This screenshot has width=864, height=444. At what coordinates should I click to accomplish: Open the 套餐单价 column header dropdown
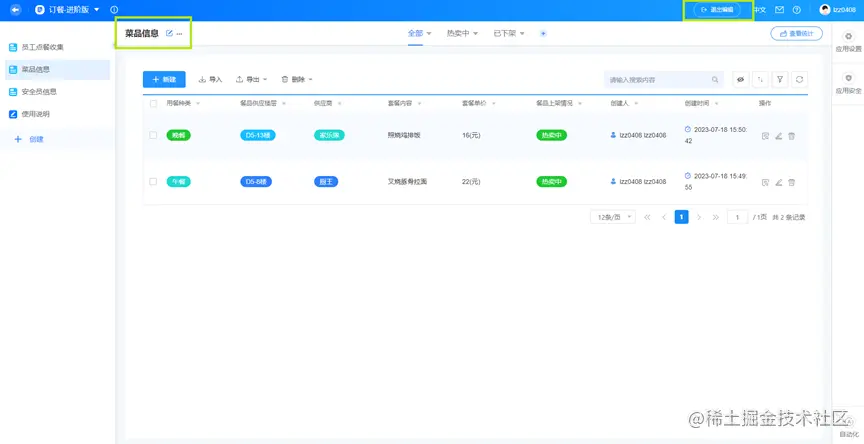tap(494, 104)
